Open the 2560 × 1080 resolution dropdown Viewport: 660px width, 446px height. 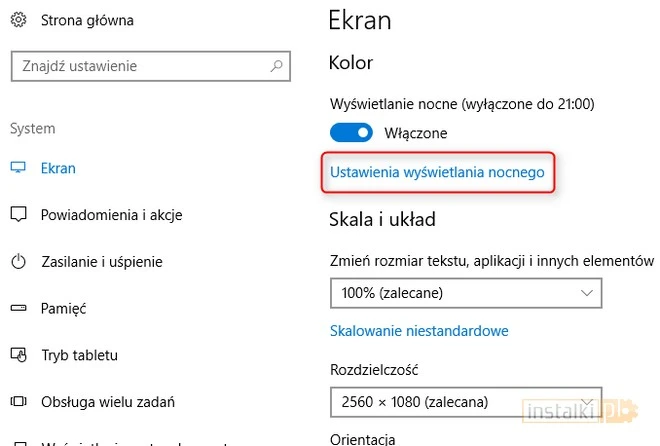coord(466,402)
